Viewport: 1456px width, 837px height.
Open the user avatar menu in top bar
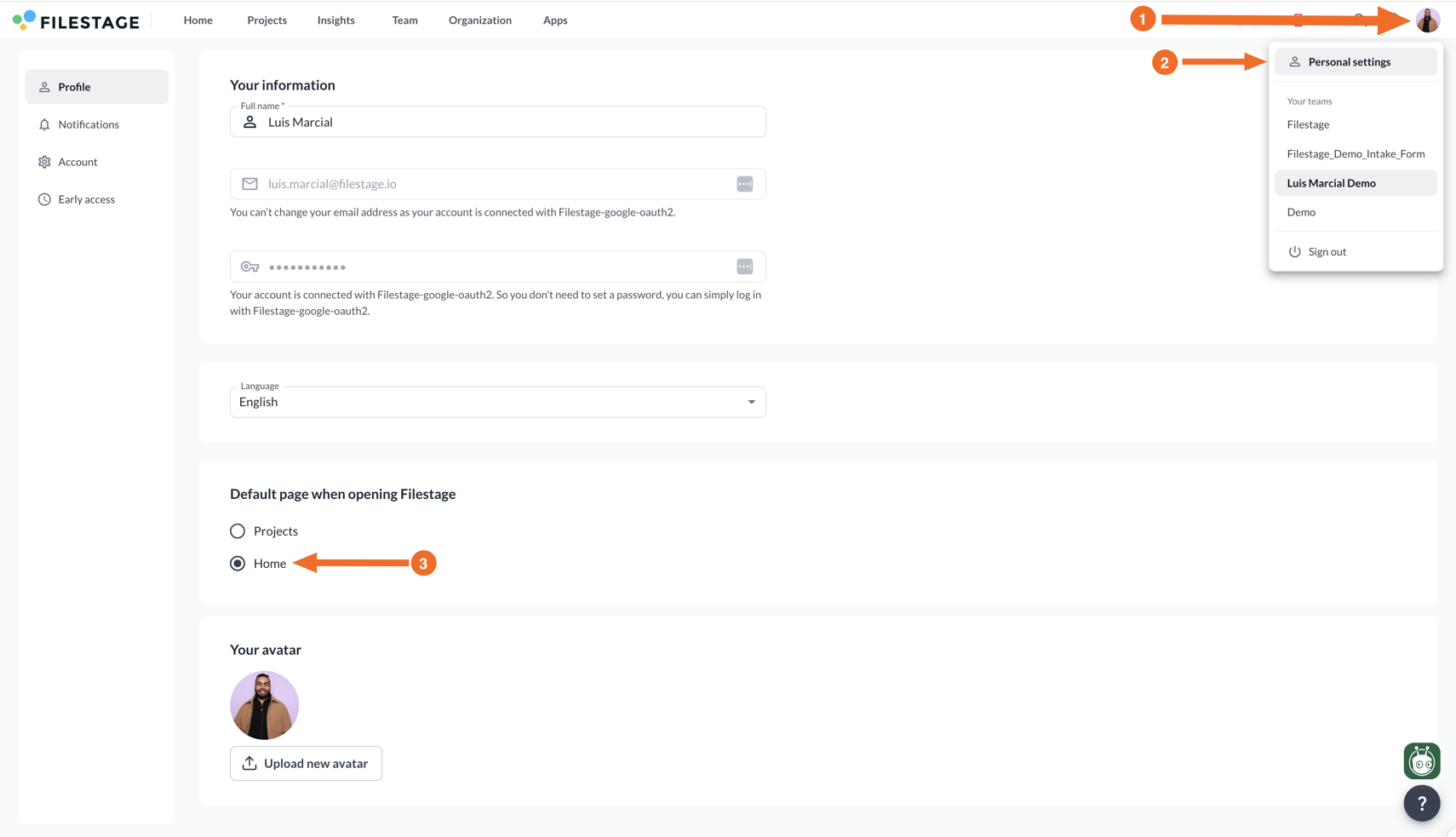(x=1428, y=20)
